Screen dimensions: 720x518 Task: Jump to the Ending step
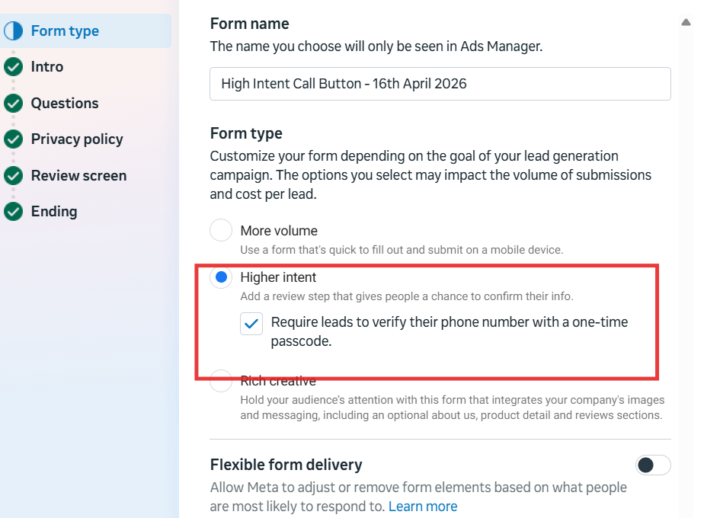click(x=54, y=211)
